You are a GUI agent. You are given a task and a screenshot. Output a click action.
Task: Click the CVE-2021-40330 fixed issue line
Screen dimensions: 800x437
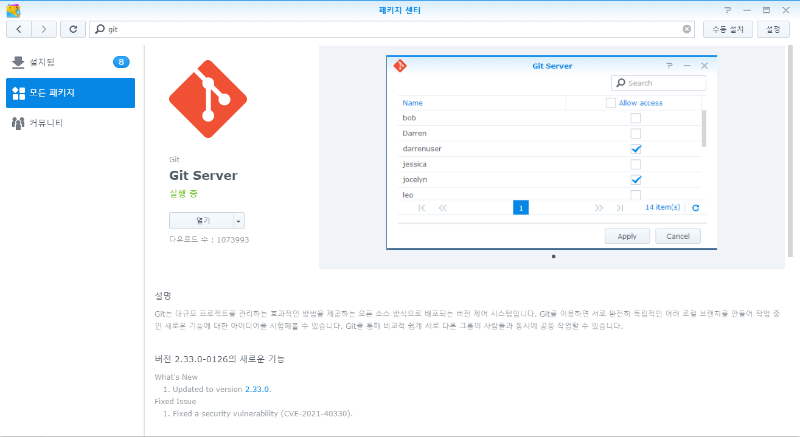point(262,414)
